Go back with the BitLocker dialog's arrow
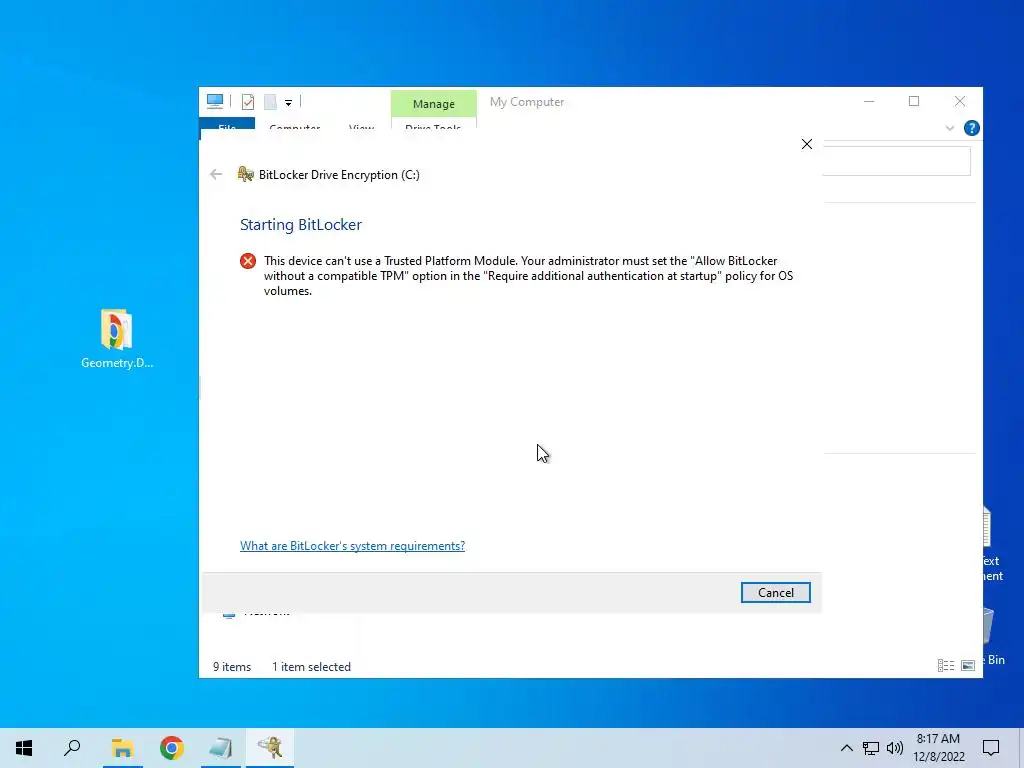Image resolution: width=1024 pixels, height=768 pixels. click(x=216, y=174)
